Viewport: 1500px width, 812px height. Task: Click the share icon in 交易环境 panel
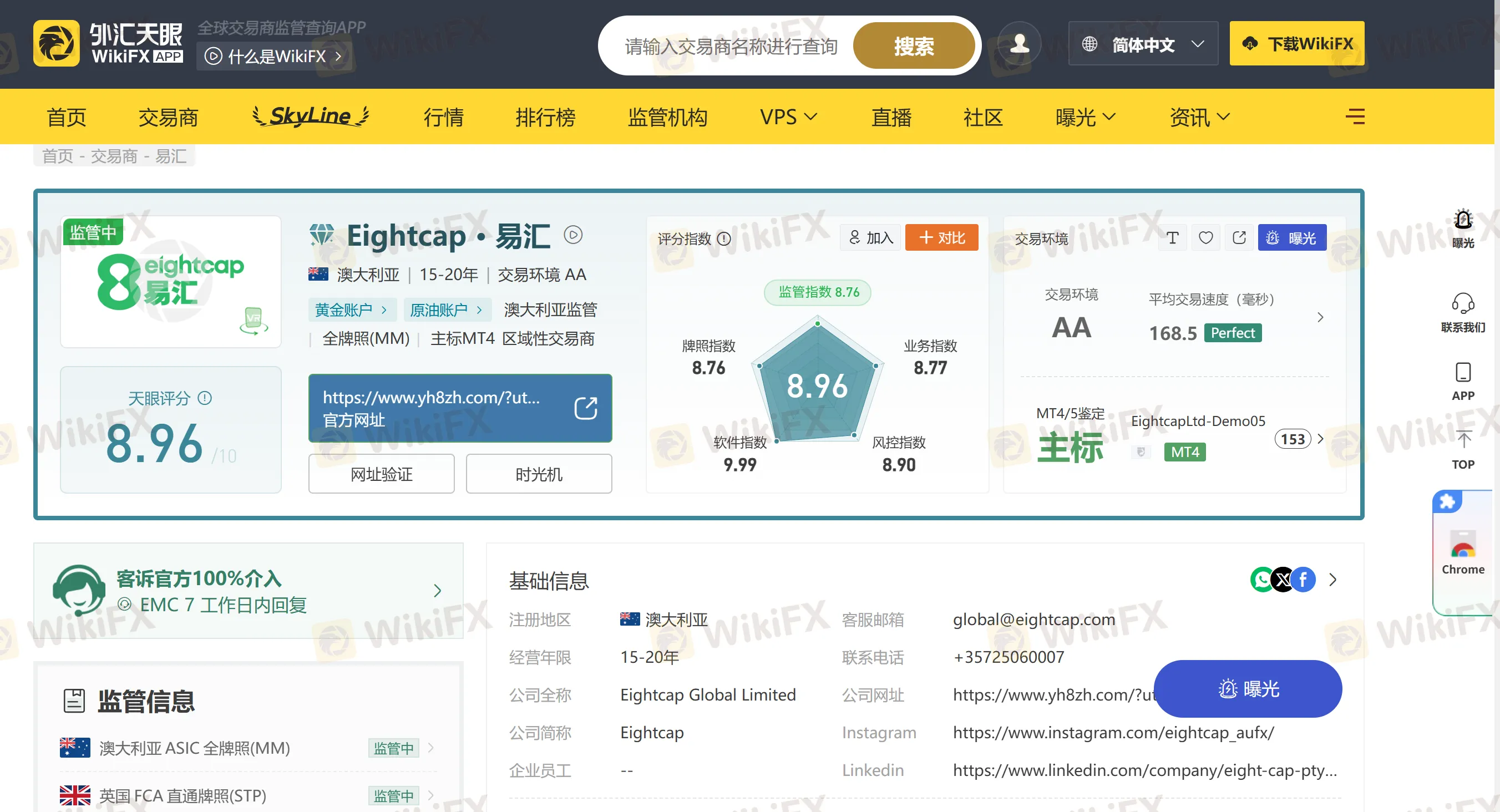(x=1239, y=237)
